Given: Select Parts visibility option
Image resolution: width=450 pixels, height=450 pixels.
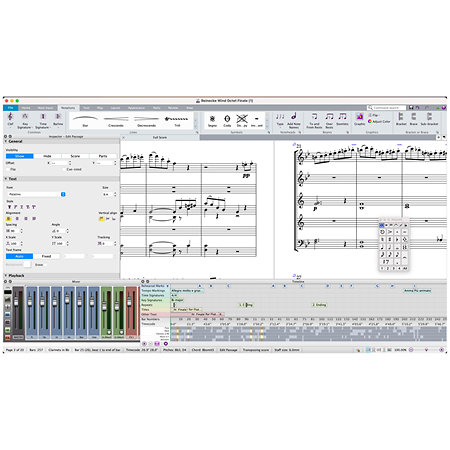Looking at the screenshot, I should tap(103, 156).
